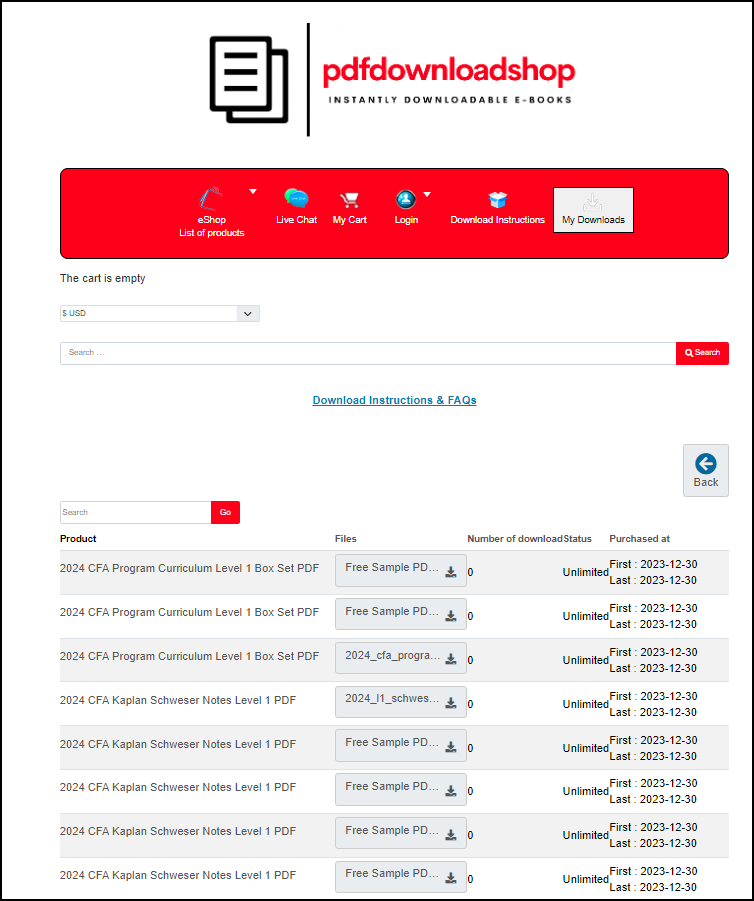Image resolution: width=754 pixels, height=901 pixels.
Task: Click the Login user icon
Action: click(x=406, y=198)
